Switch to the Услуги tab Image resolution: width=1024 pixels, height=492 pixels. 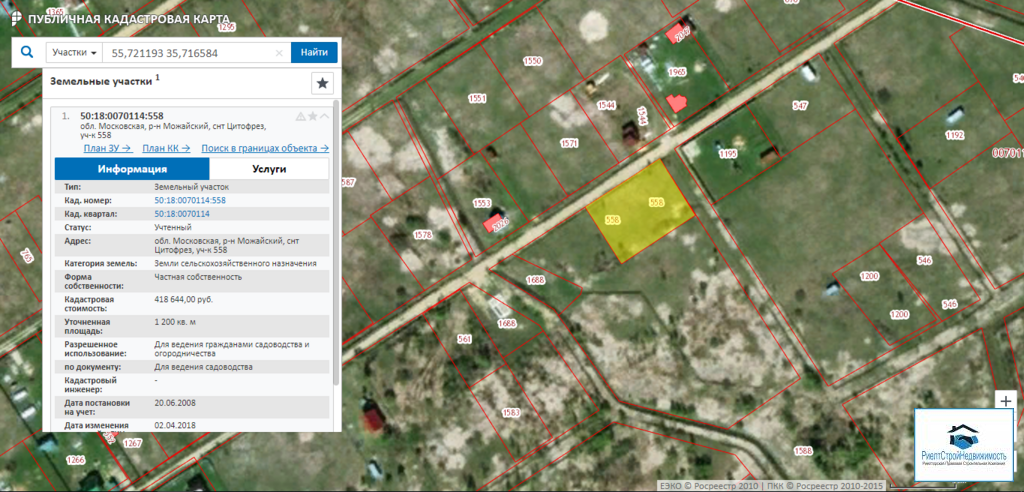(269, 169)
